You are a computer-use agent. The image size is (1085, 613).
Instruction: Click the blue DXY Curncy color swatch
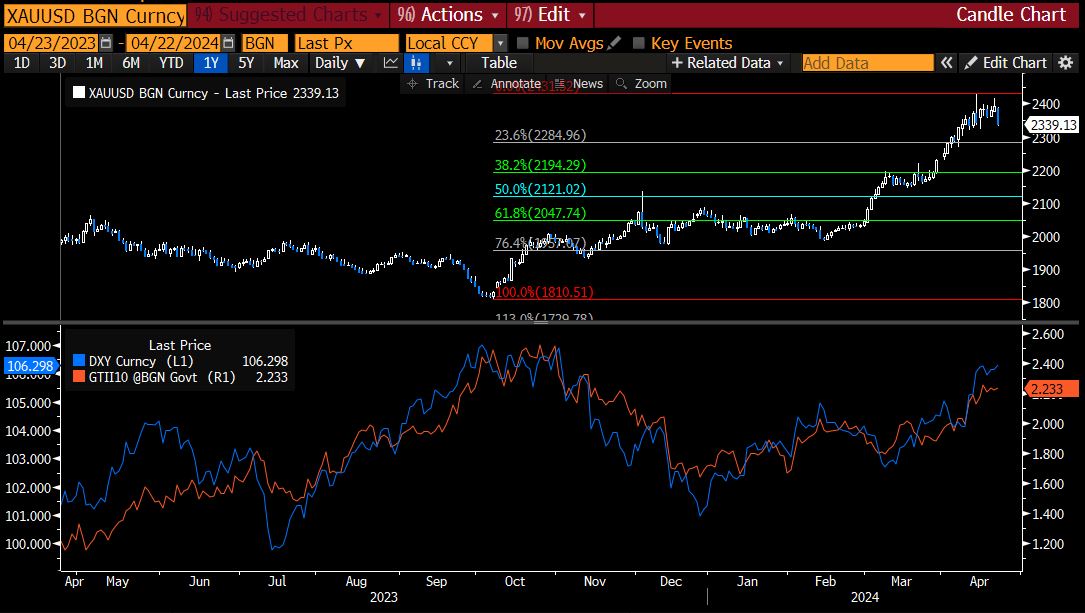(79, 360)
